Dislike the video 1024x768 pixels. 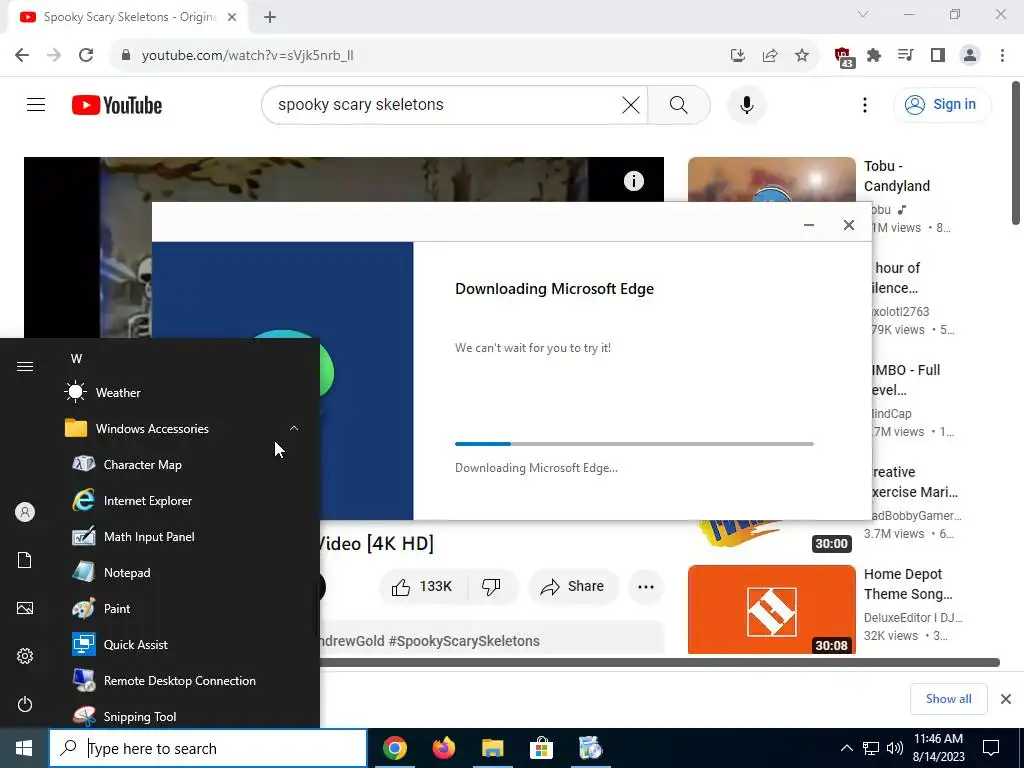click(492, 586)
